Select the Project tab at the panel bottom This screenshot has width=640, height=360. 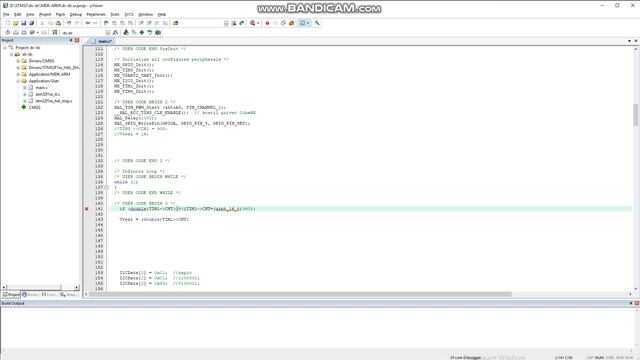11,294
